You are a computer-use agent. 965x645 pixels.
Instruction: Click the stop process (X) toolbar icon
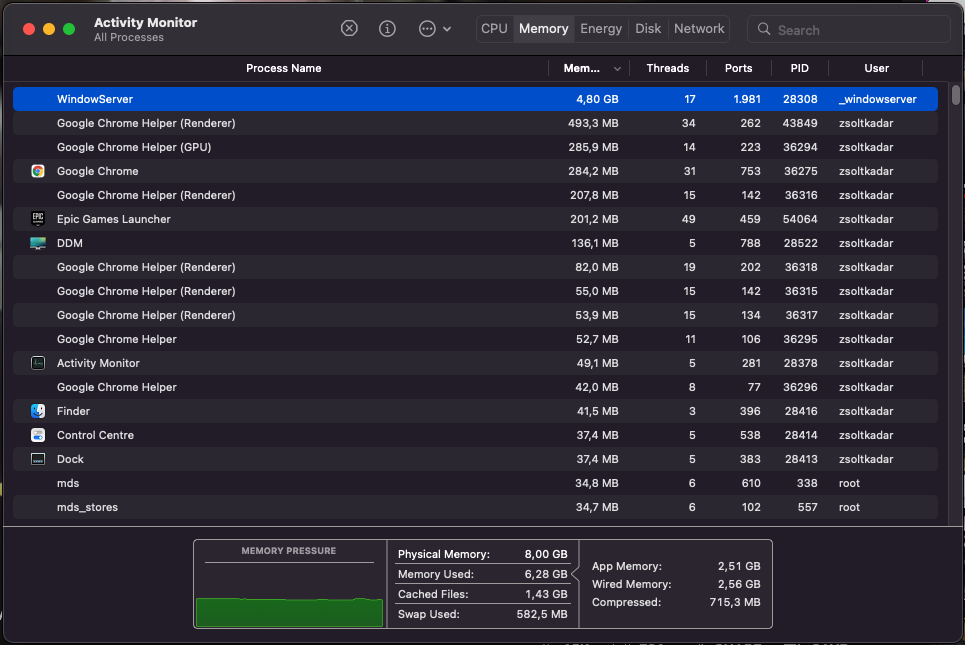349,28
